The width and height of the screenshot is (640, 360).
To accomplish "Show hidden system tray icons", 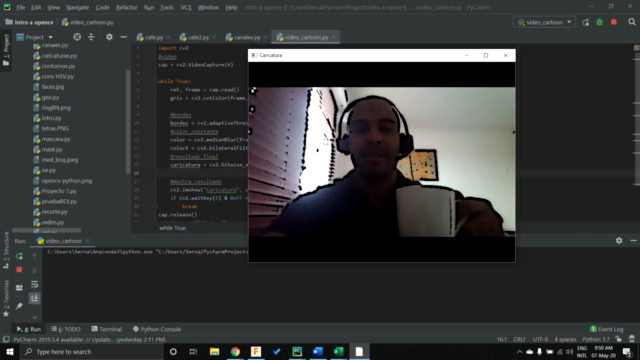I will (519, 351).
